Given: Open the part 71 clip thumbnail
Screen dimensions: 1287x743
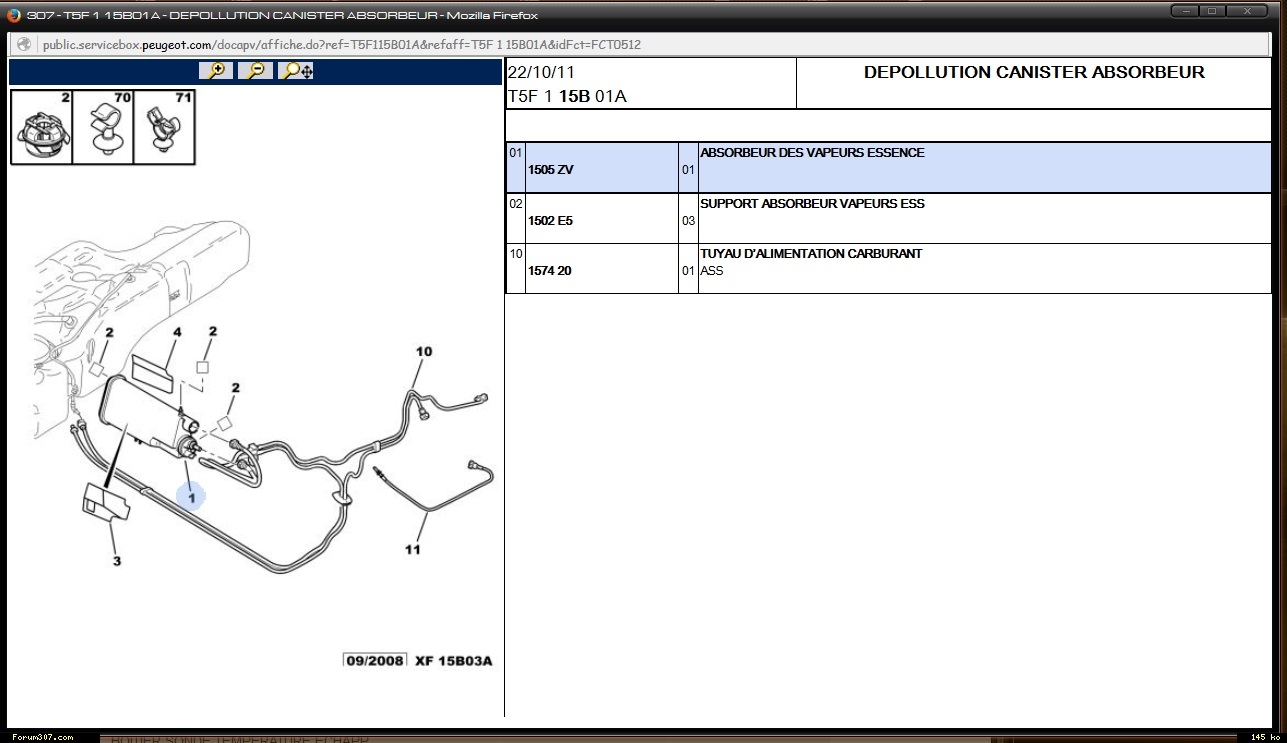Looking at the screenshot, I should point(164,127).
